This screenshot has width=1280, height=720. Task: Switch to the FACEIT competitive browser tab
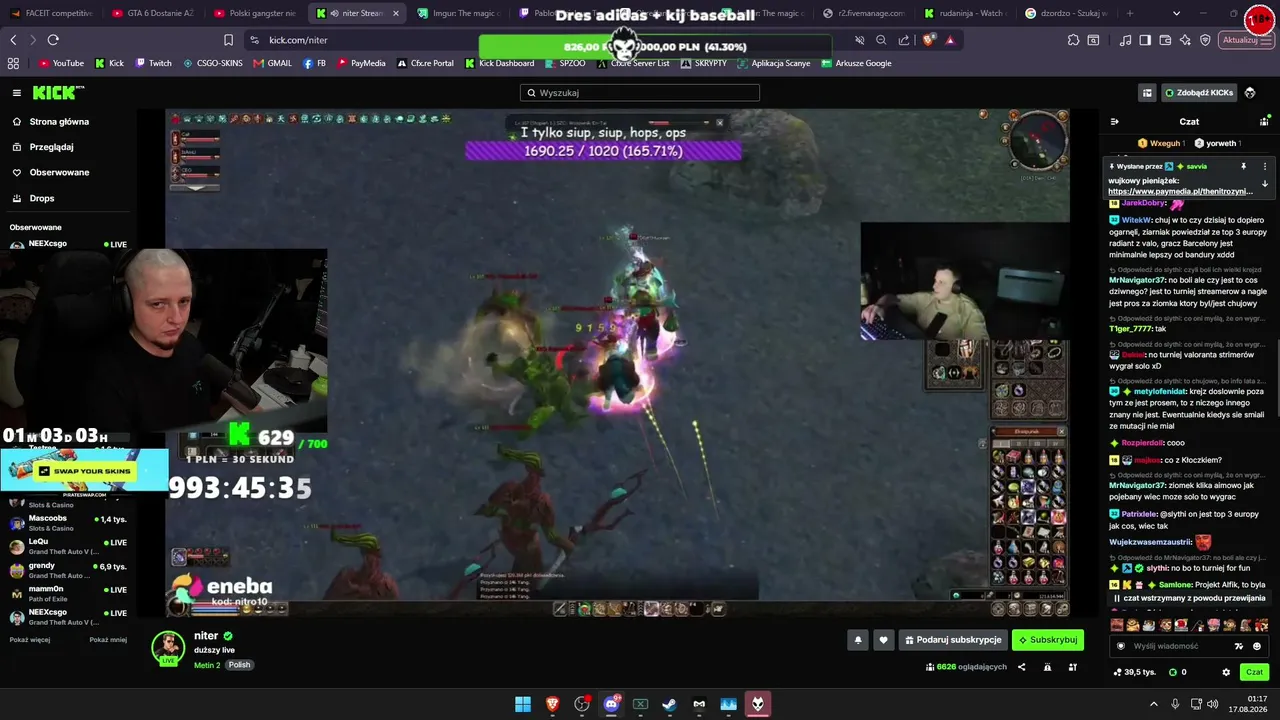coord(51,14)
